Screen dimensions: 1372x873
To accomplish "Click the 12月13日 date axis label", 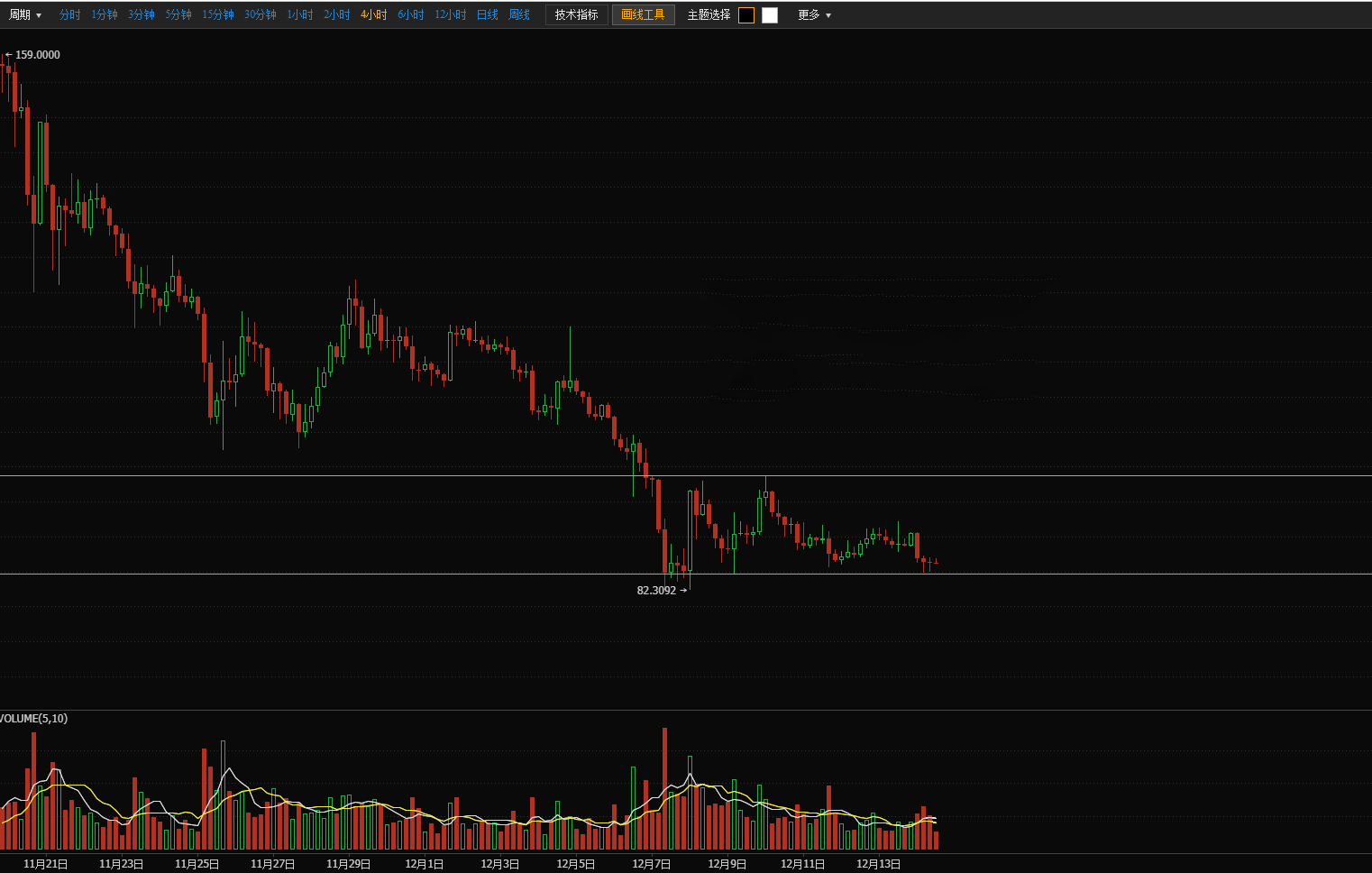I will click(879, 864).
